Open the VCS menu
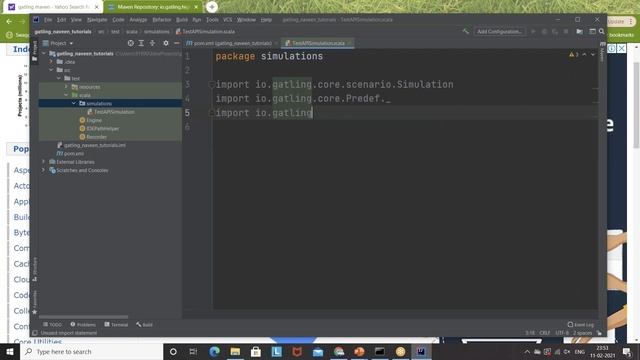The width and height of the screenshot is (640, 360). [227, 20]
